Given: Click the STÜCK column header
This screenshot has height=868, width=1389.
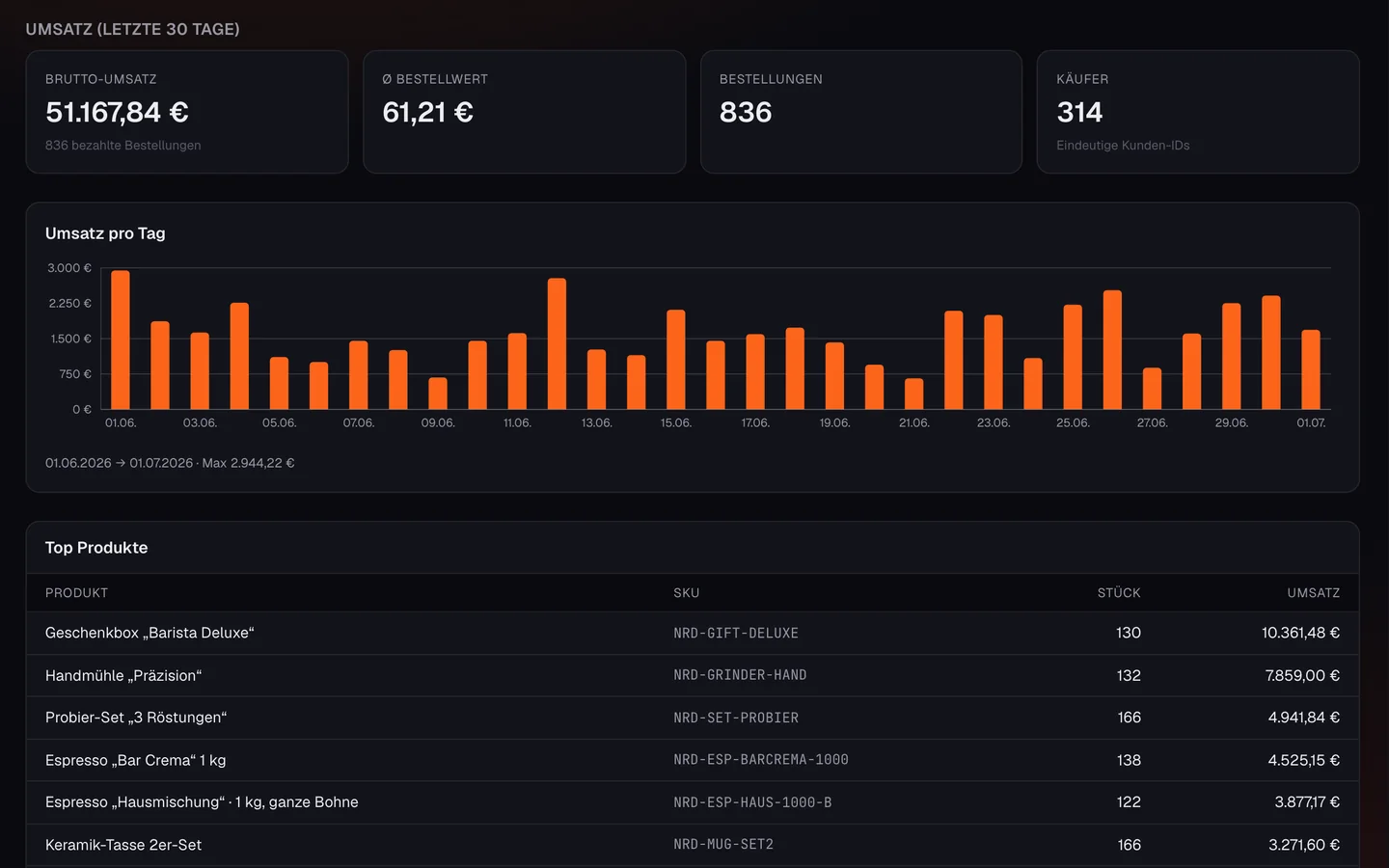Looking at the screenshot, I should (x=1119, y=593).
